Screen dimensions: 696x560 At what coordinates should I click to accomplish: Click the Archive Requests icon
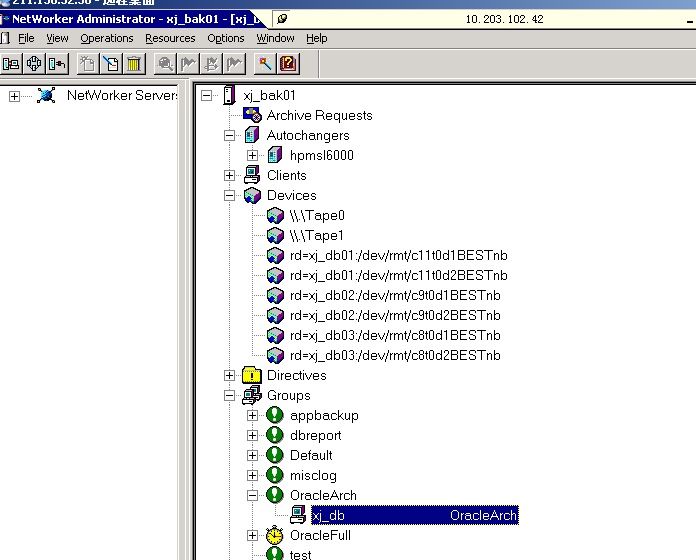(252, 115)
